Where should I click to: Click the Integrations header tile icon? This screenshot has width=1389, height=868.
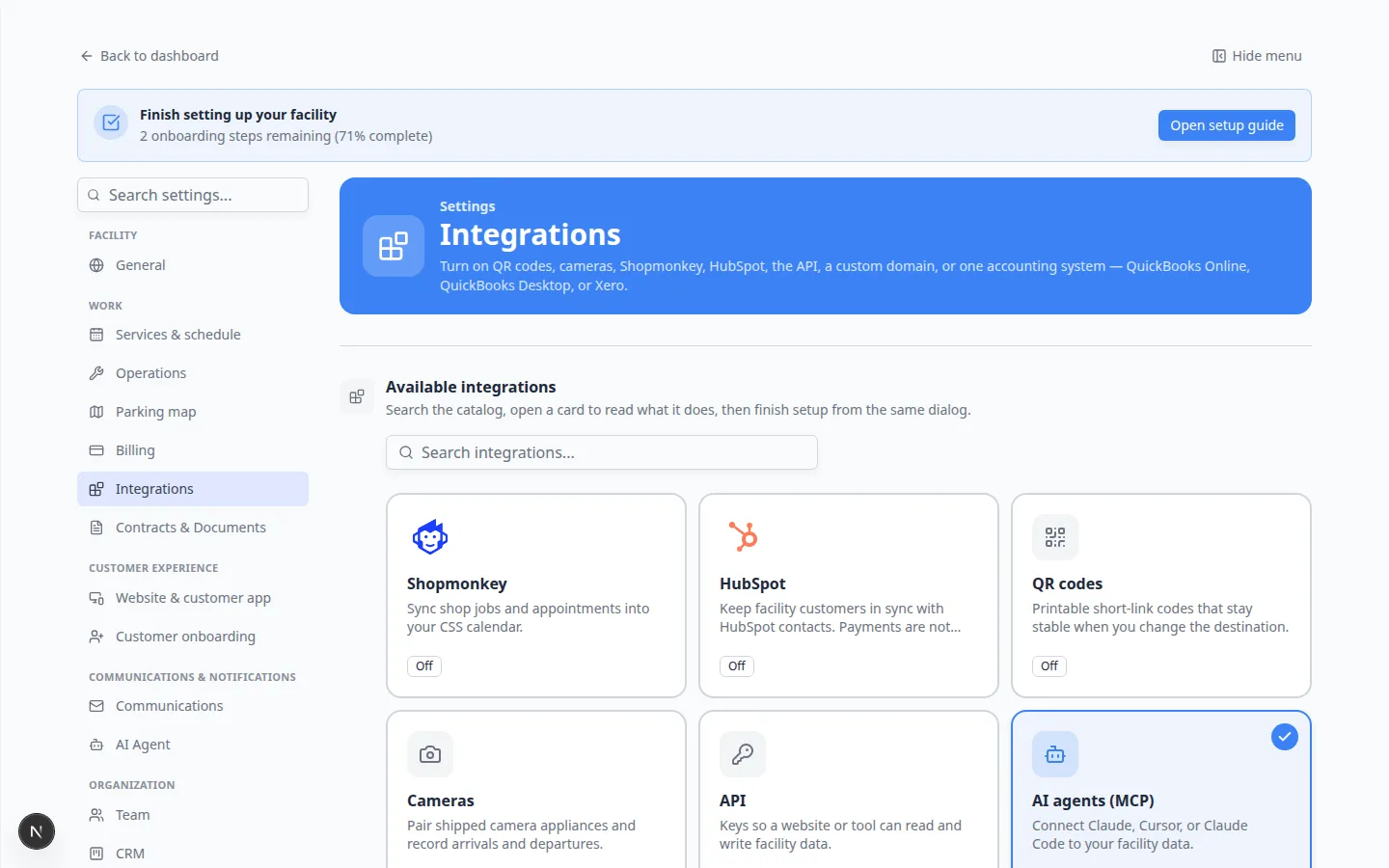(394, 246)
